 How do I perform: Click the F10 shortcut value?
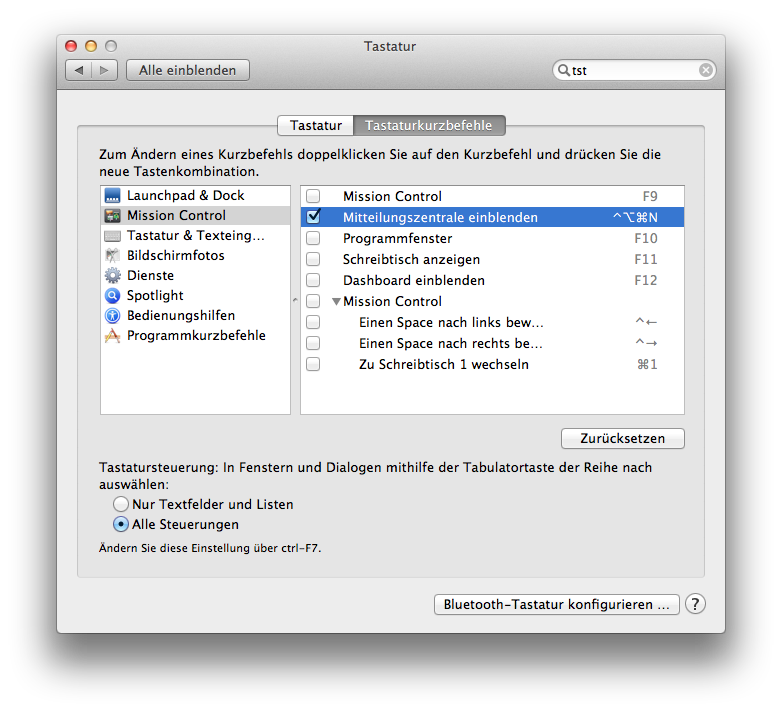coord(646,238)
